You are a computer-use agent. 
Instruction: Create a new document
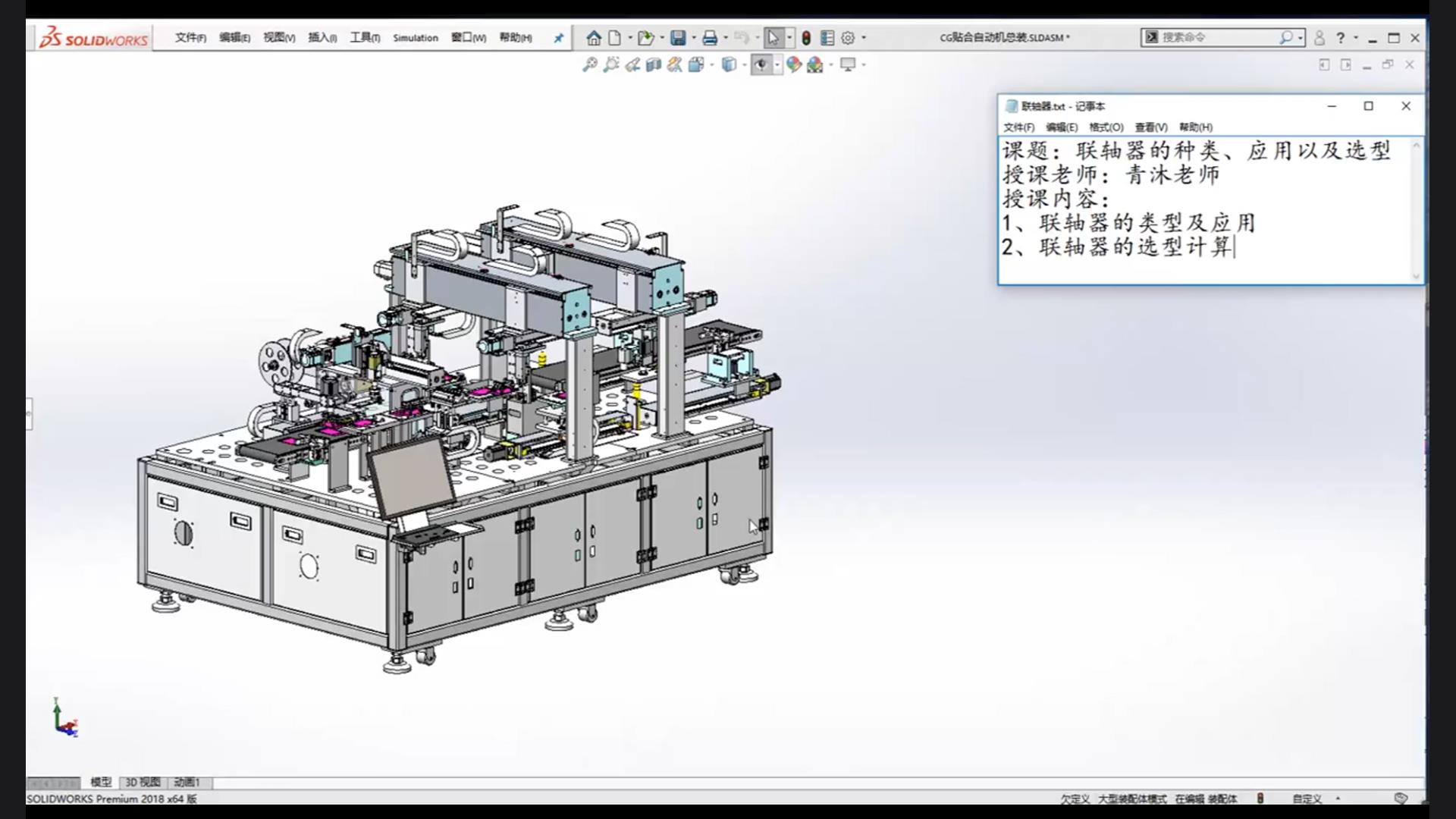(615, 37)
